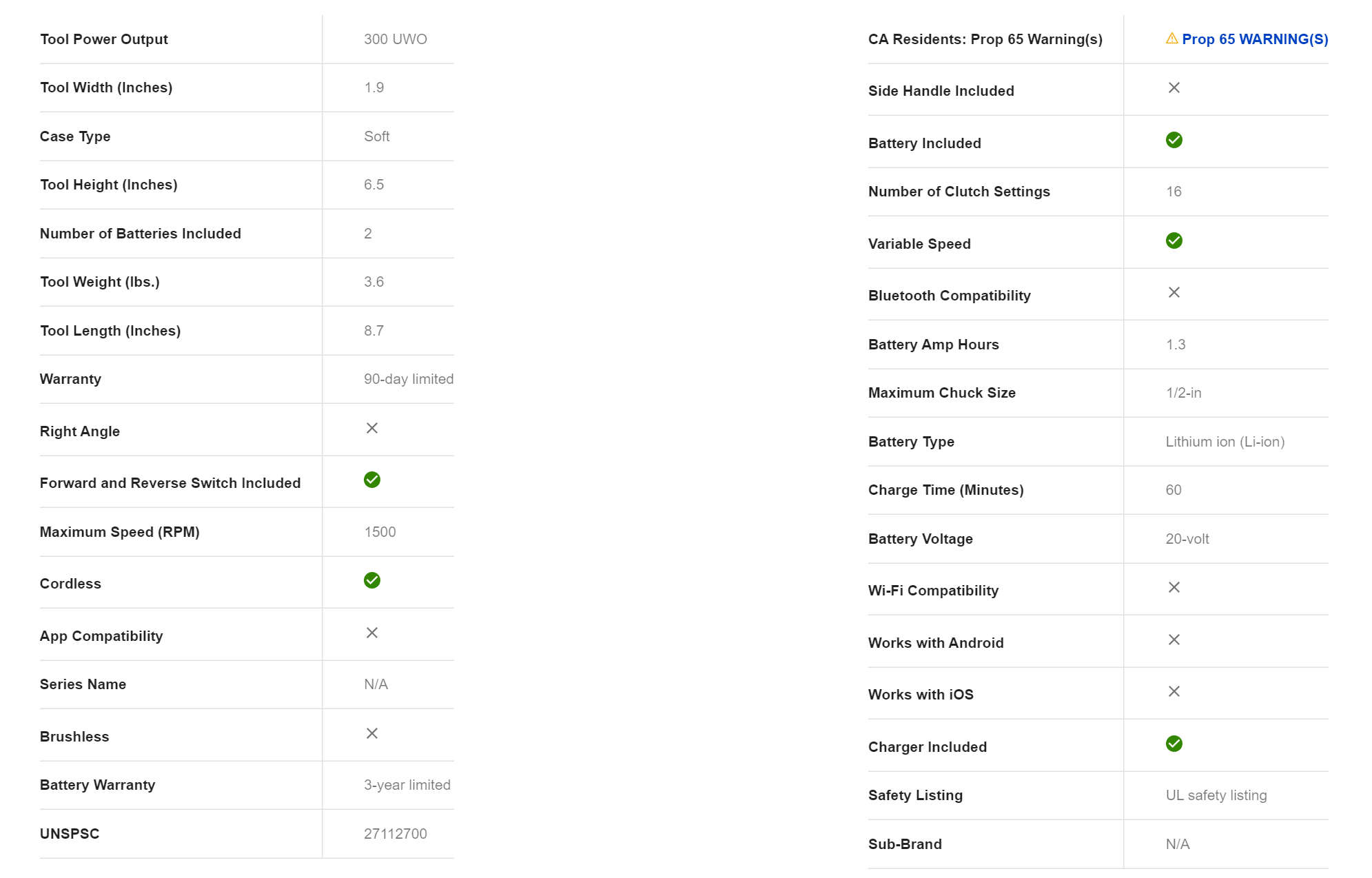Click the Bluetooth Compatibility X icon
Screen dimensions: 1372x878
click(1174, 292)
